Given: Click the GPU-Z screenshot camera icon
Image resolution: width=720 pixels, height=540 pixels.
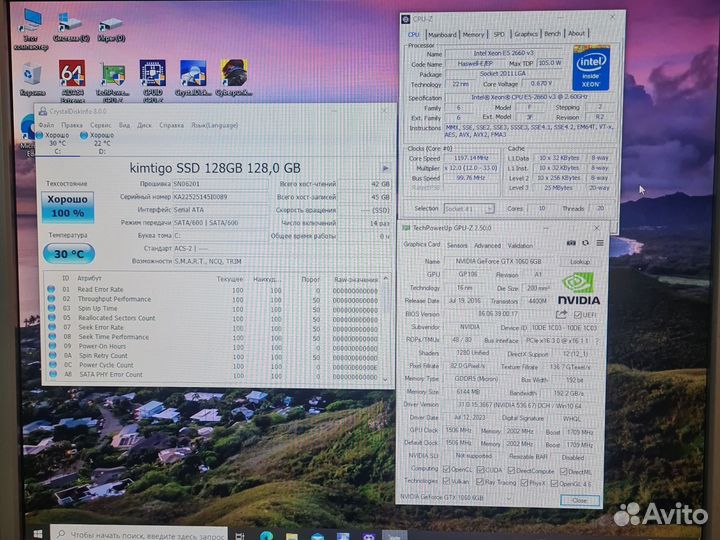Looking at the screenshot, I should pos(571,243).
